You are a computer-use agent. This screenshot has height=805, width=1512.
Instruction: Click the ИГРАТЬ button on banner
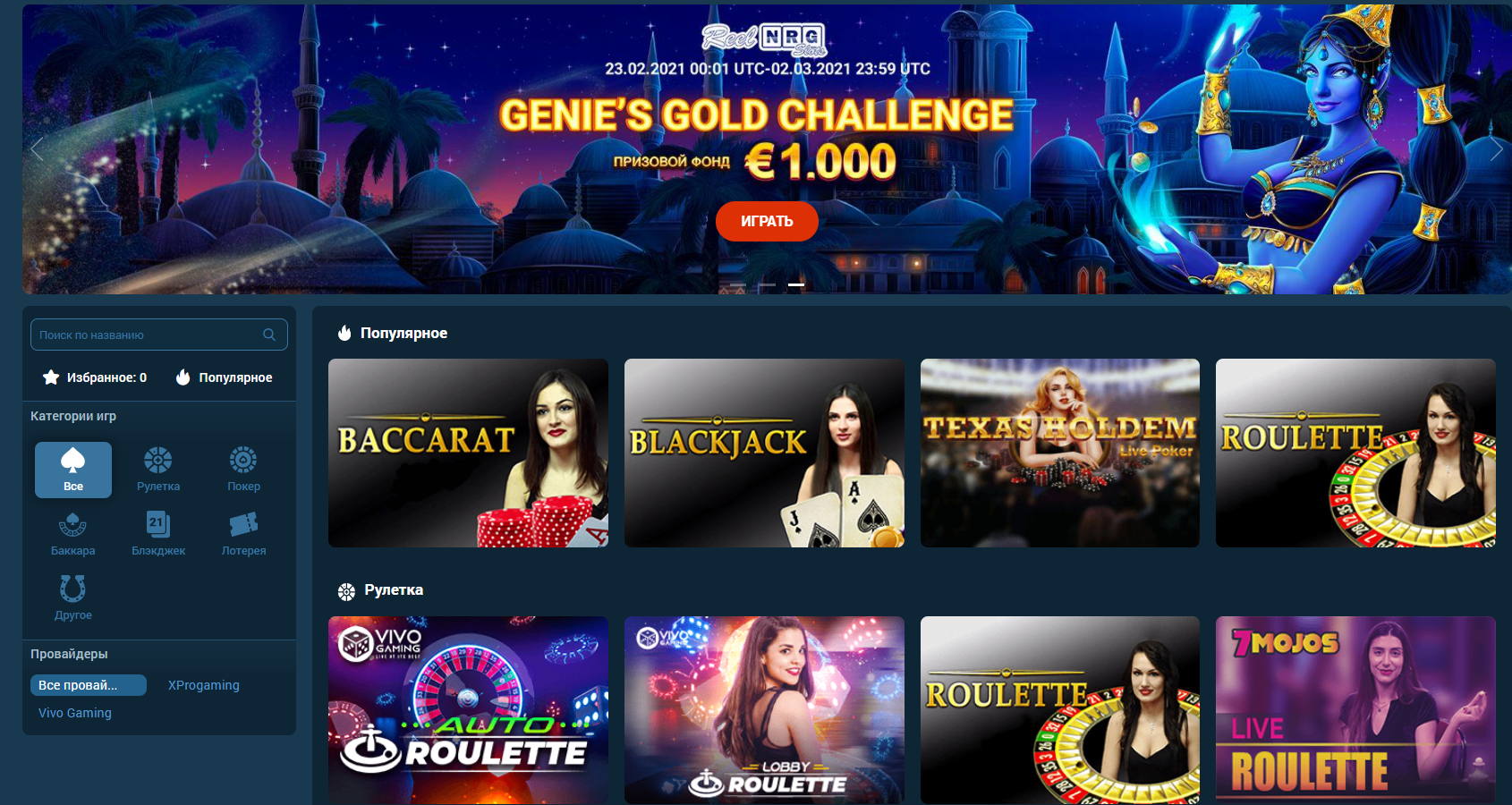767,221
